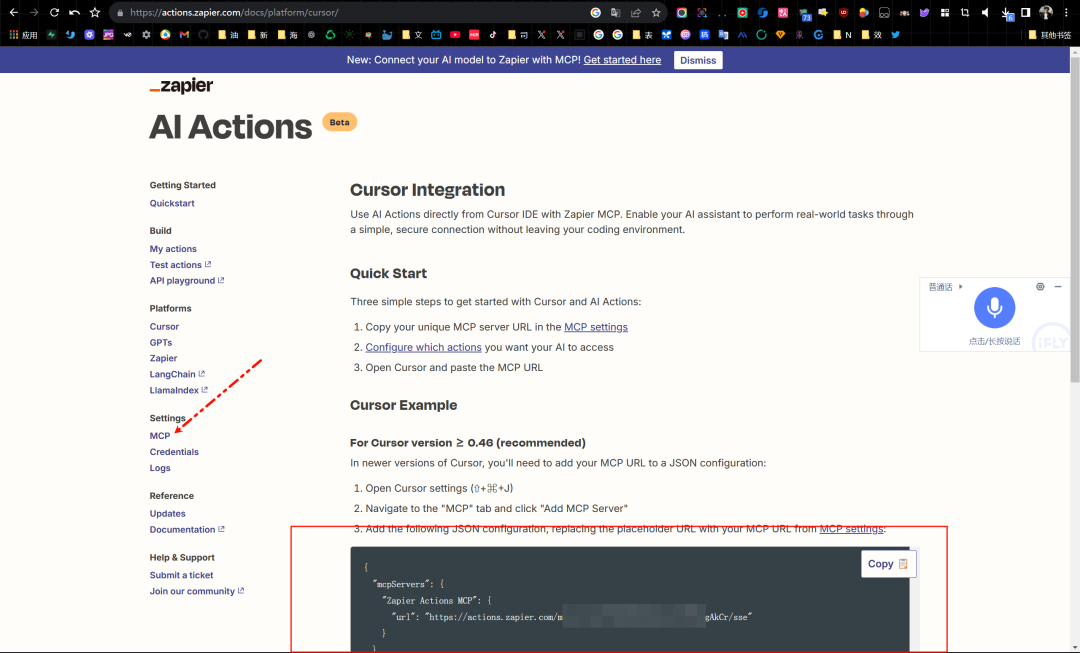1080x653 pixels.
Task: Open MCP settings link in Quick Start step 1
Action: click(x=596, y=327)
